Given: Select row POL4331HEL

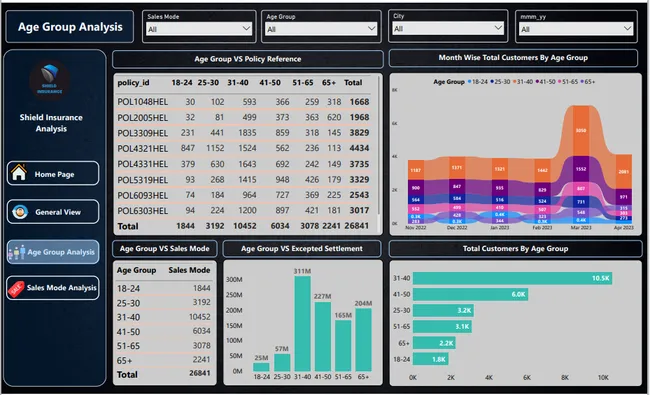Looking at the screenshot, I should click(243, 164).
